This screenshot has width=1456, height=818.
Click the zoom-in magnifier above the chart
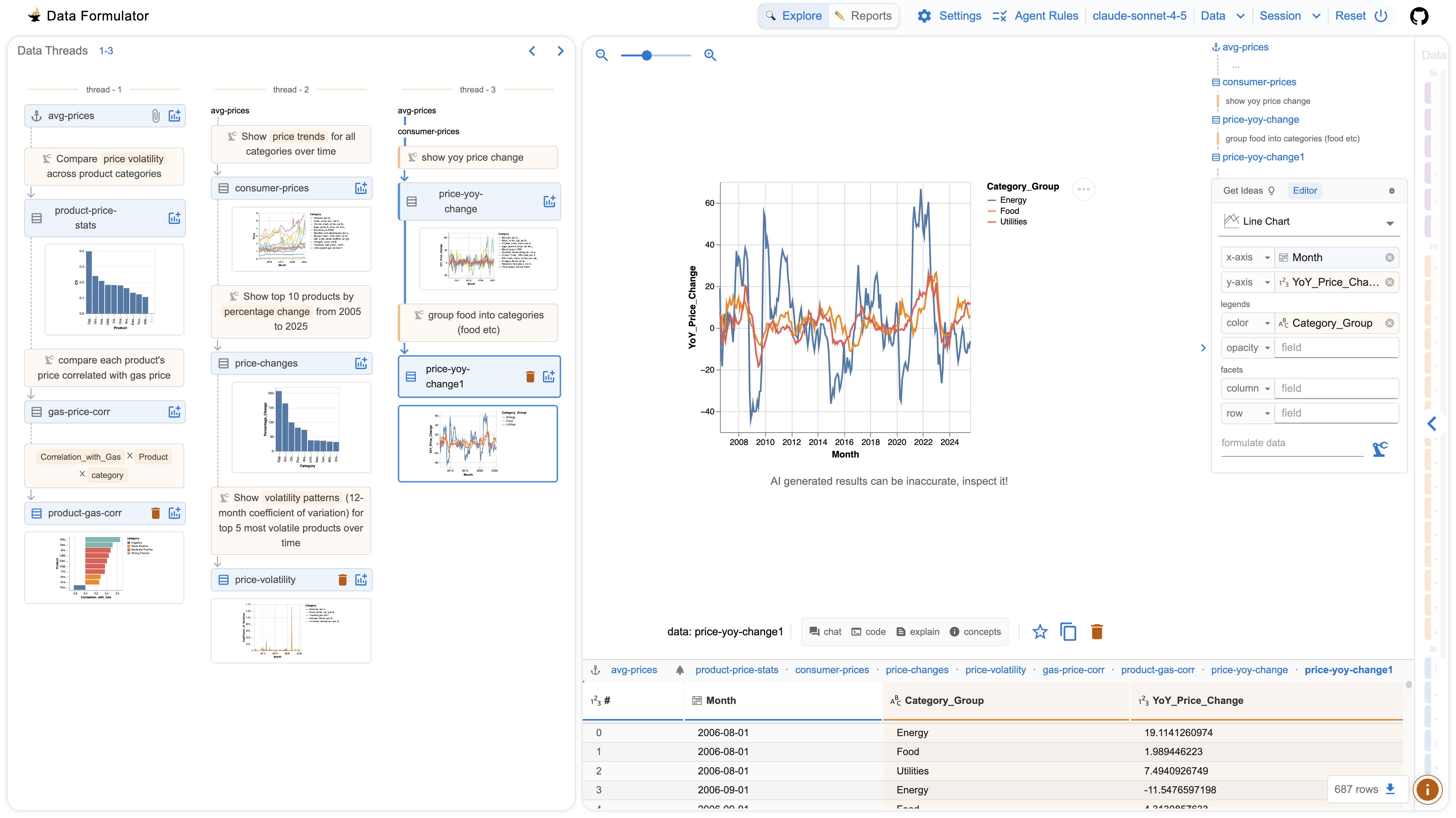click(710, 55)
